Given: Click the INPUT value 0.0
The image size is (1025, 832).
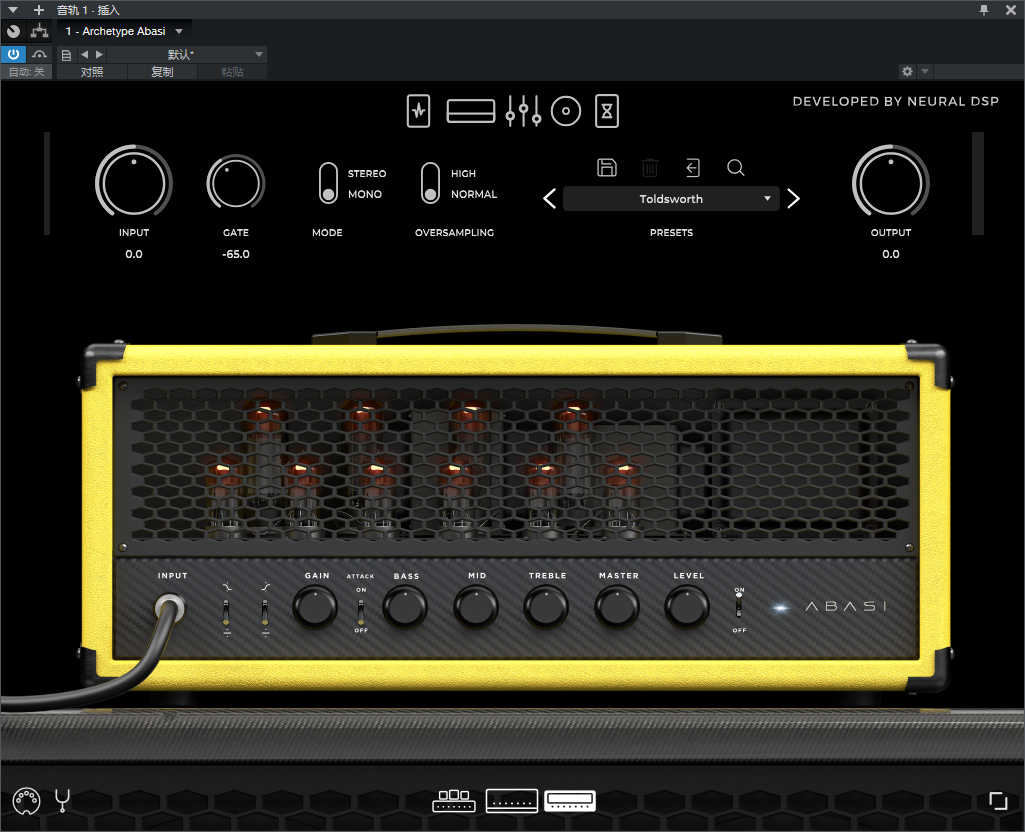Looking at the screenshot, I should pyautogui.click(x=134, y=254).
